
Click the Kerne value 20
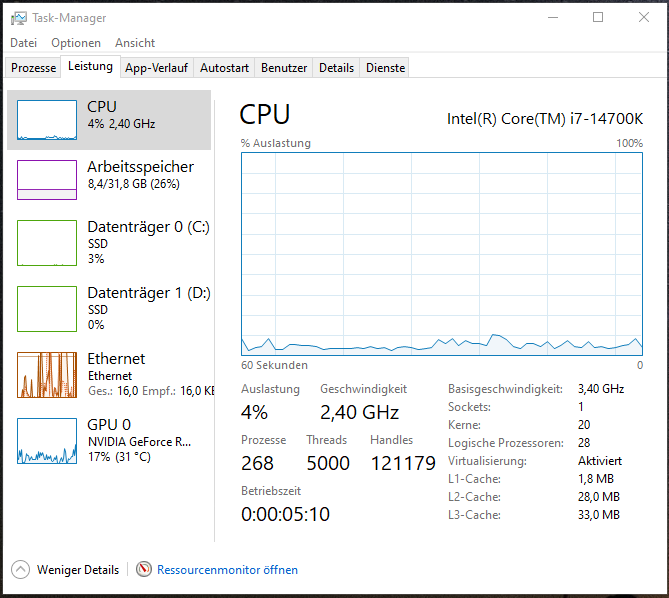click(x=584, y=425)
